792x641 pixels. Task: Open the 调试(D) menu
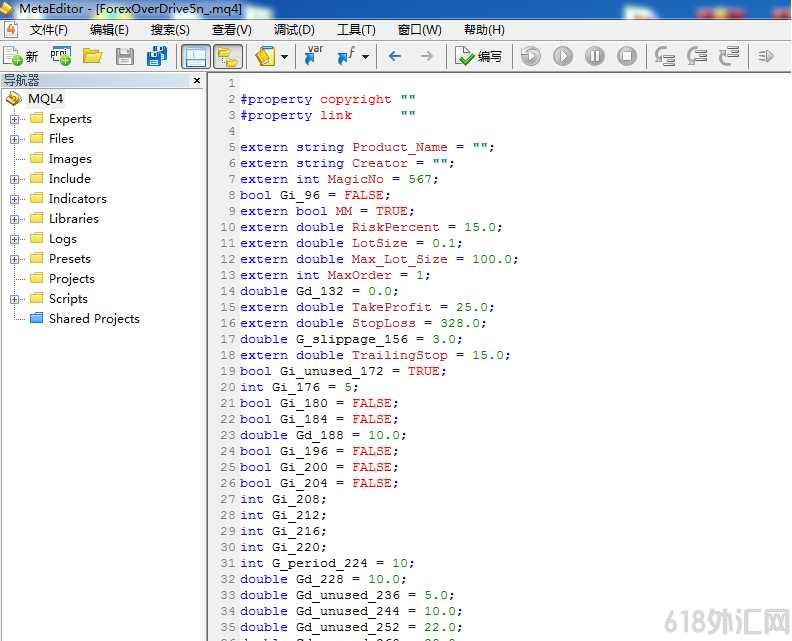point(294,30)
